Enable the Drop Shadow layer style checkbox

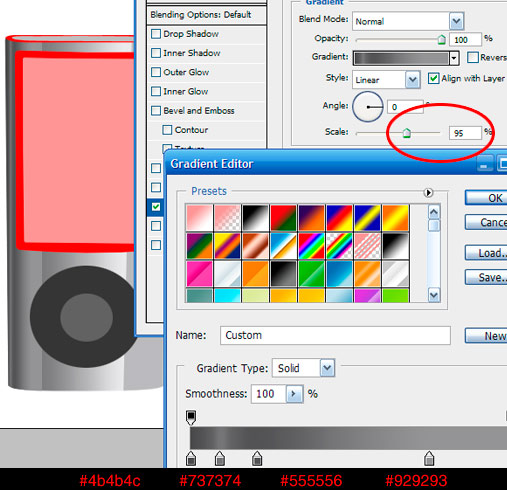tap(156, 34)
